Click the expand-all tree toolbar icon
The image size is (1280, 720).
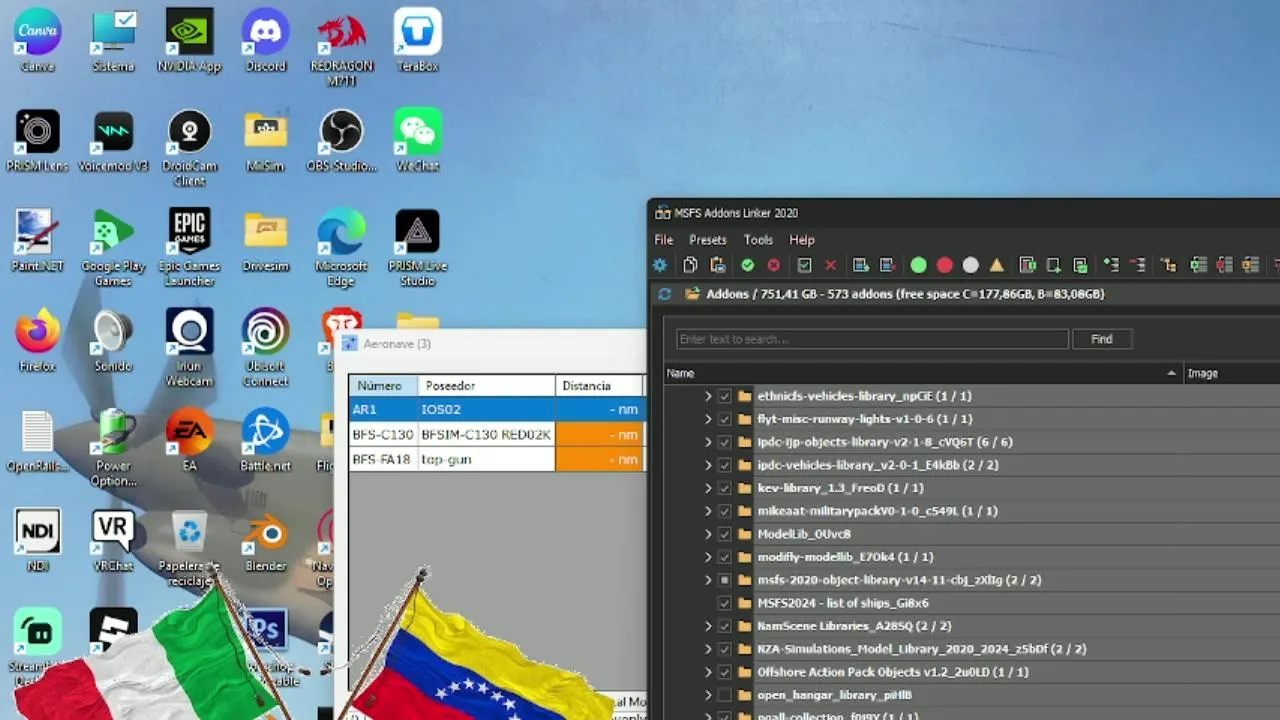coord(1111,265)
